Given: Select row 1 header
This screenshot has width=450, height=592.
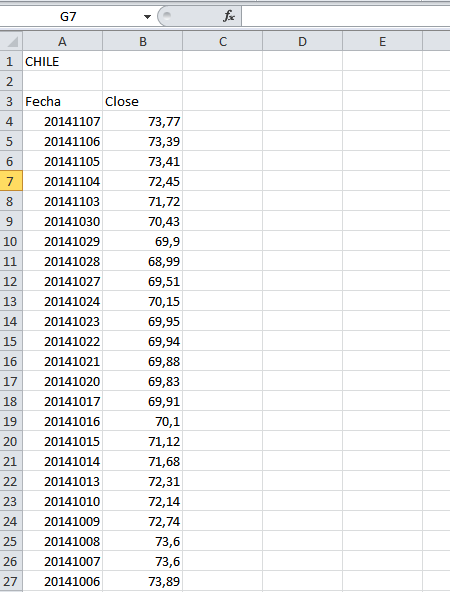Looking at the screenshot, I should click(11, 62).
